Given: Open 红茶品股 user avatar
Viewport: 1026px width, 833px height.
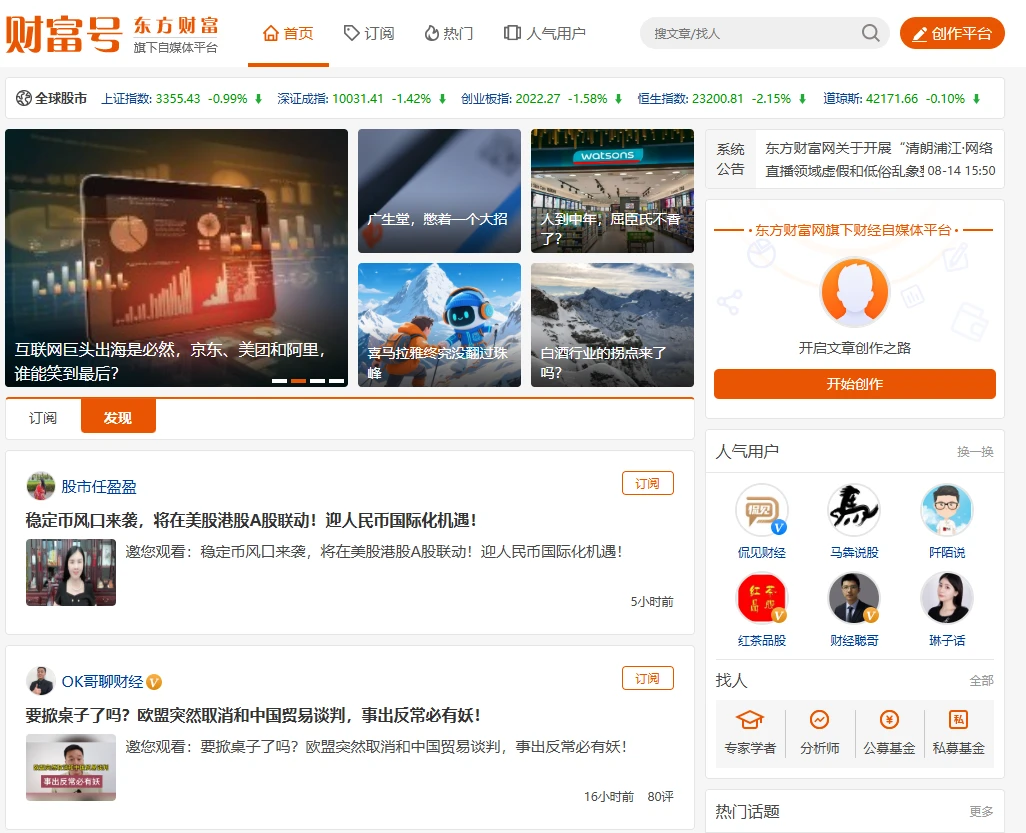Looking at the screenshot, I should (762, 597).
